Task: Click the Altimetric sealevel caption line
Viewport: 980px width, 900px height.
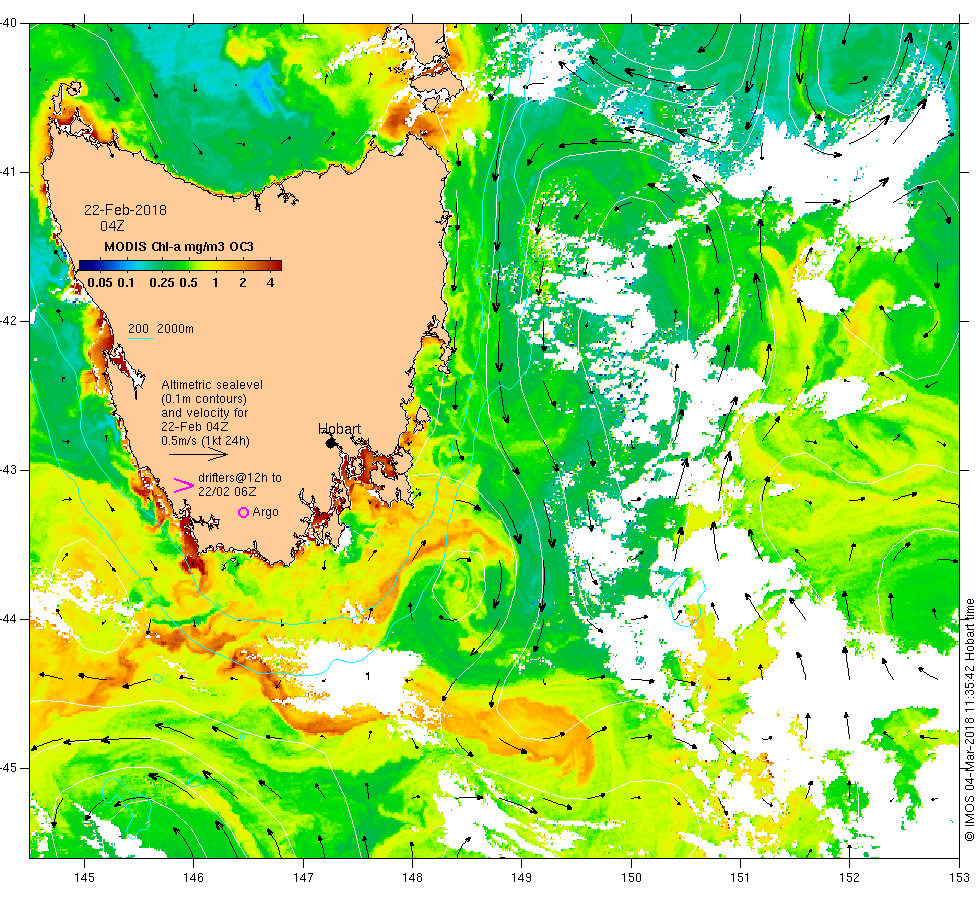Action: coord(212,385)
